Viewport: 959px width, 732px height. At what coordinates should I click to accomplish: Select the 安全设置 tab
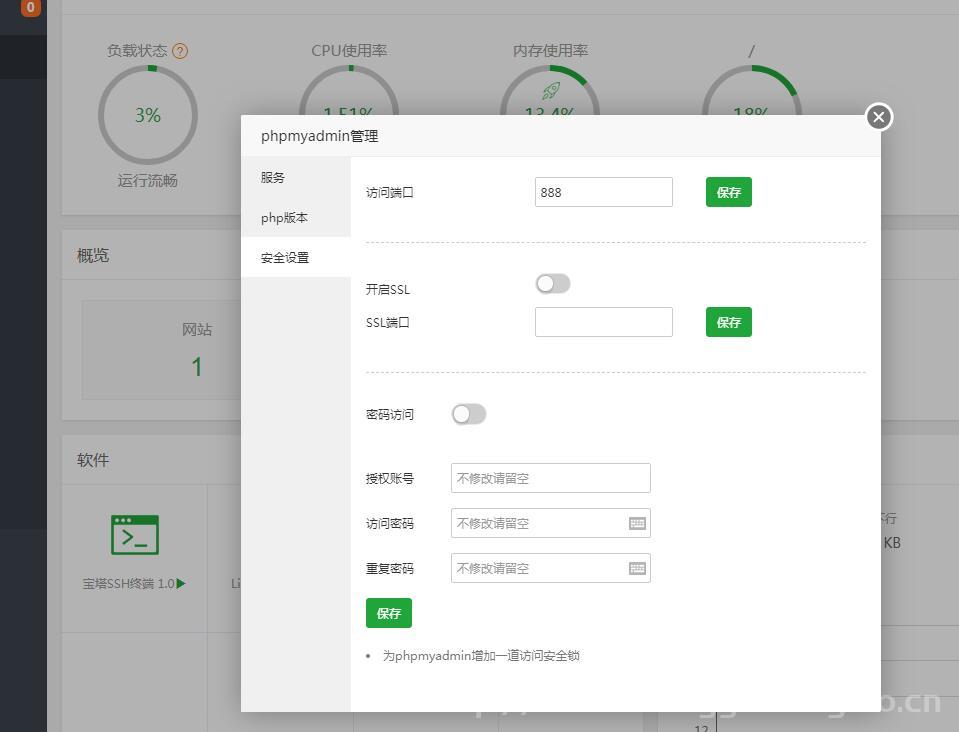283,257
